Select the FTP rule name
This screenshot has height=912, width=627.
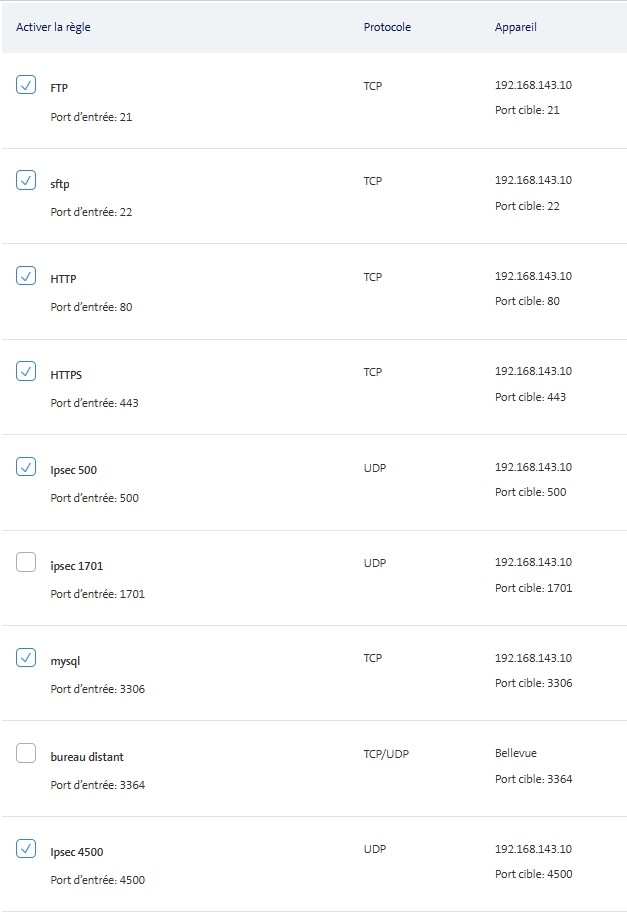coord(59,88)
